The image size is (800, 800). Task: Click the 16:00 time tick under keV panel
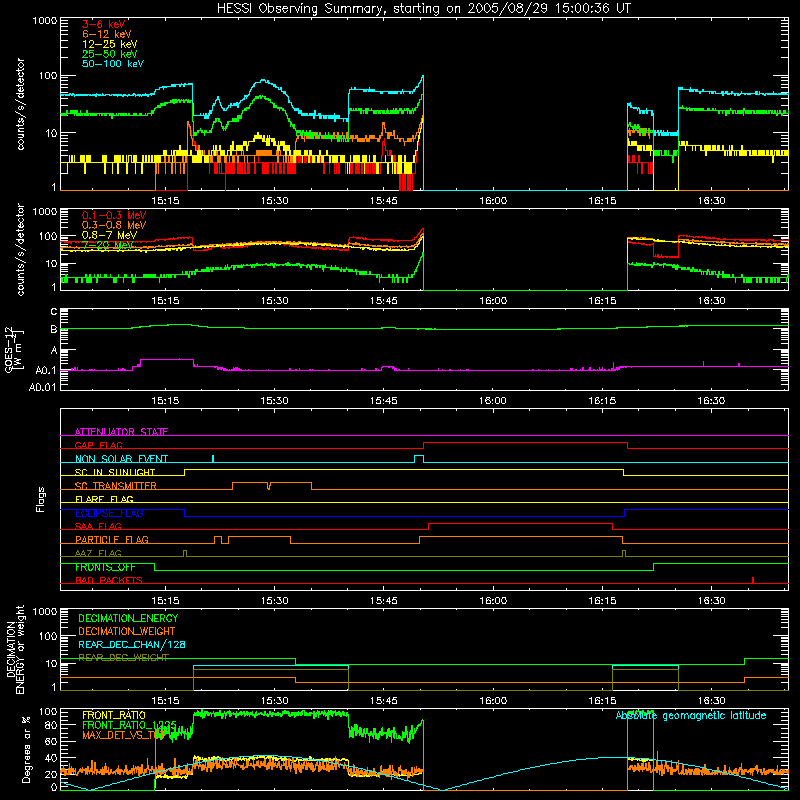(493, 201)
